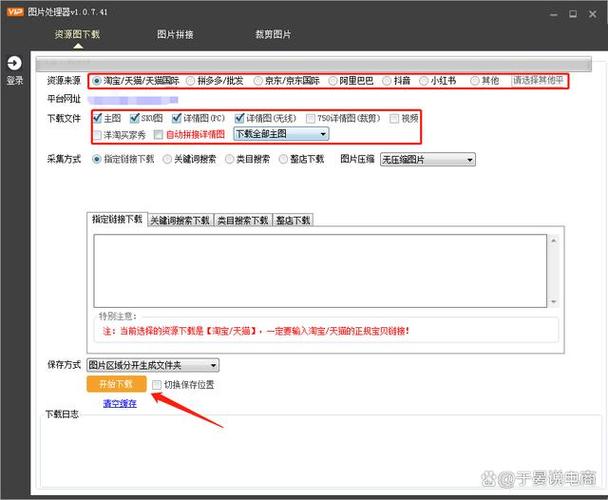Open the 关键词搜索下载 sub-tab

[180, 220]
